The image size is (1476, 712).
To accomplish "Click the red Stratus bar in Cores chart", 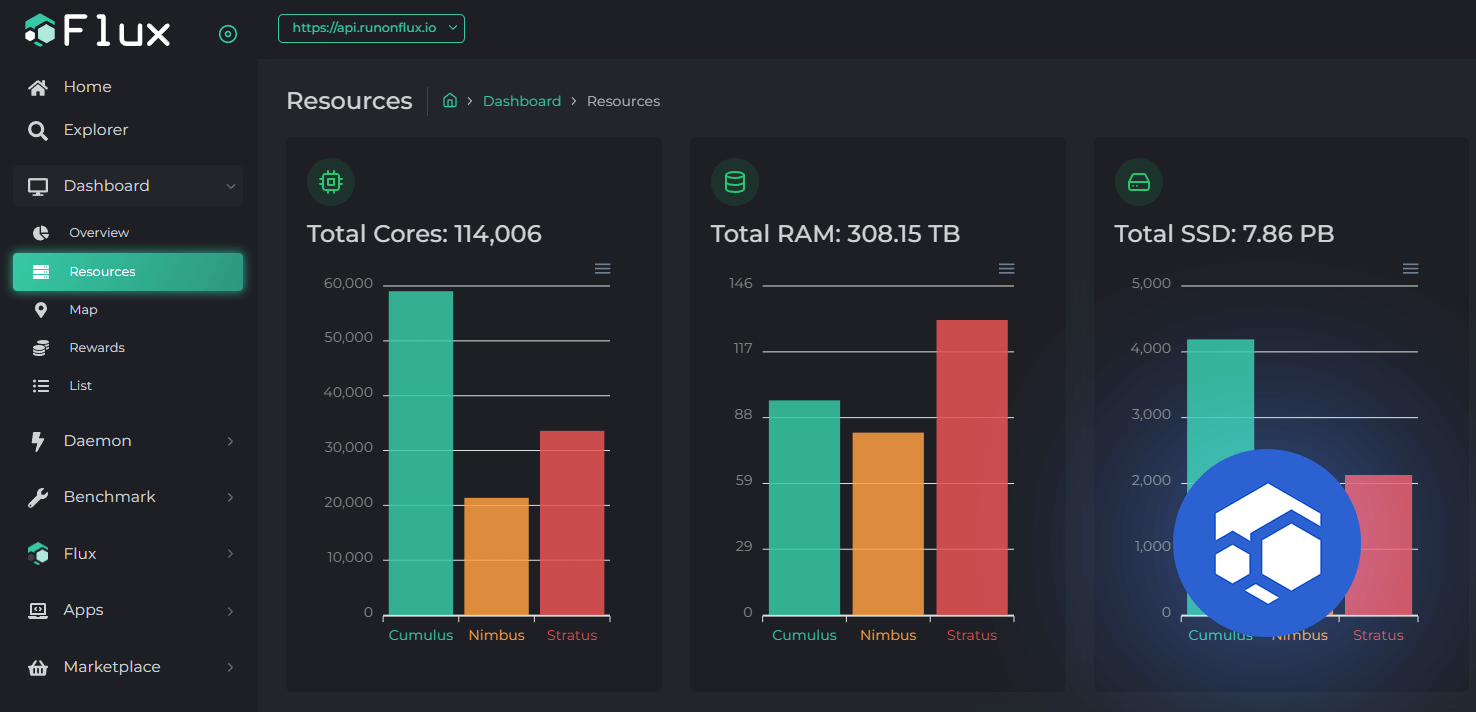I will (x=572, y=523).
